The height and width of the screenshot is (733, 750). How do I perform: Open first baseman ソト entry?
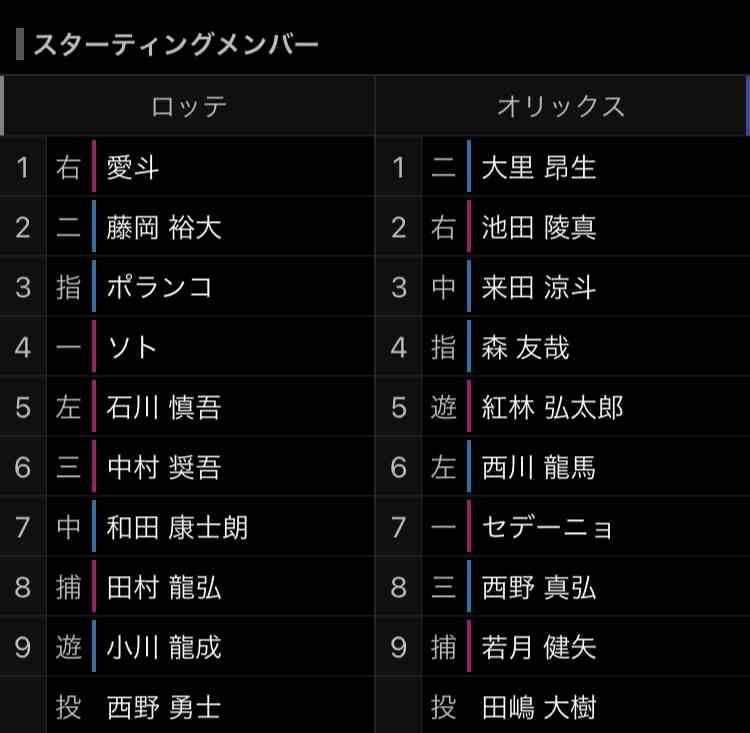click(132, 347)
